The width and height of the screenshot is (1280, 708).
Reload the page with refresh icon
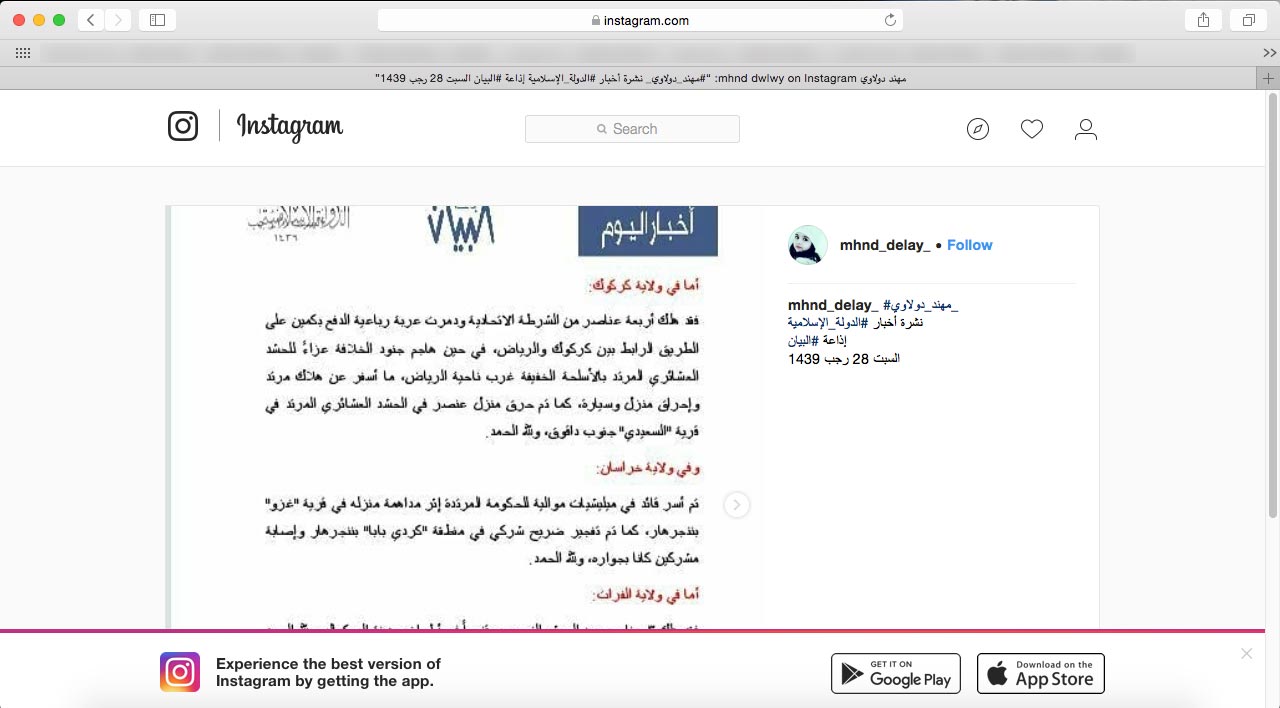pos(890,20)
